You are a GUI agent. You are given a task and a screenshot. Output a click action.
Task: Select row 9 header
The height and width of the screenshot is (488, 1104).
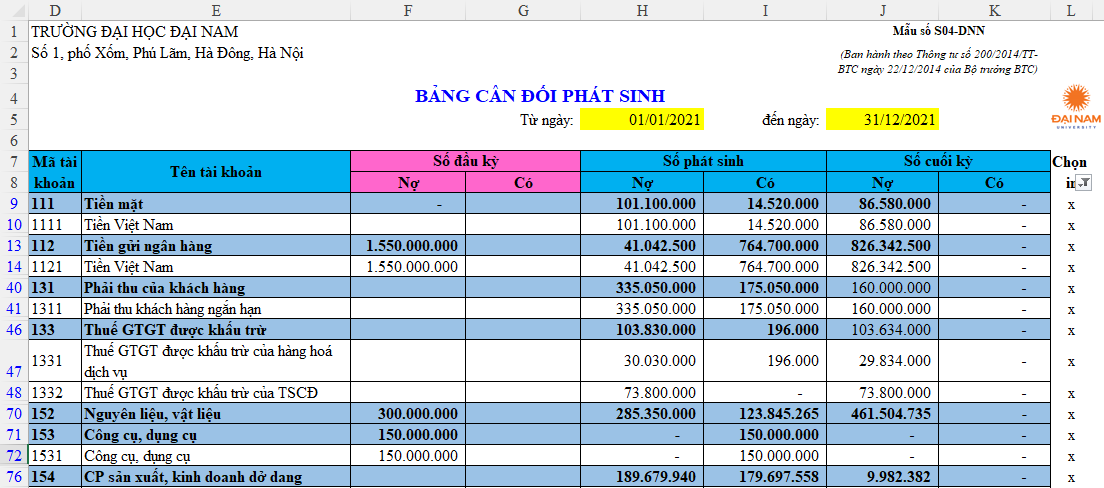pos(14,204)
